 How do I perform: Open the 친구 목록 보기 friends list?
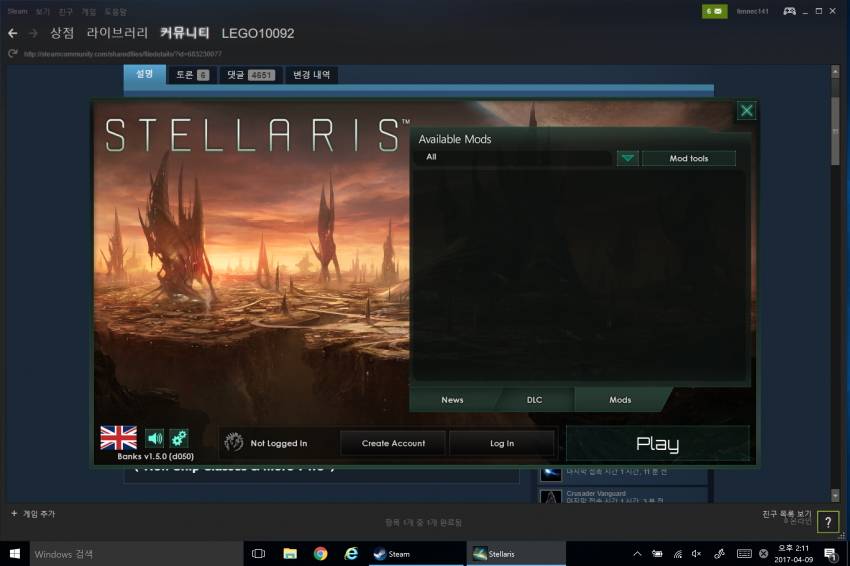(x=787, y=513)
